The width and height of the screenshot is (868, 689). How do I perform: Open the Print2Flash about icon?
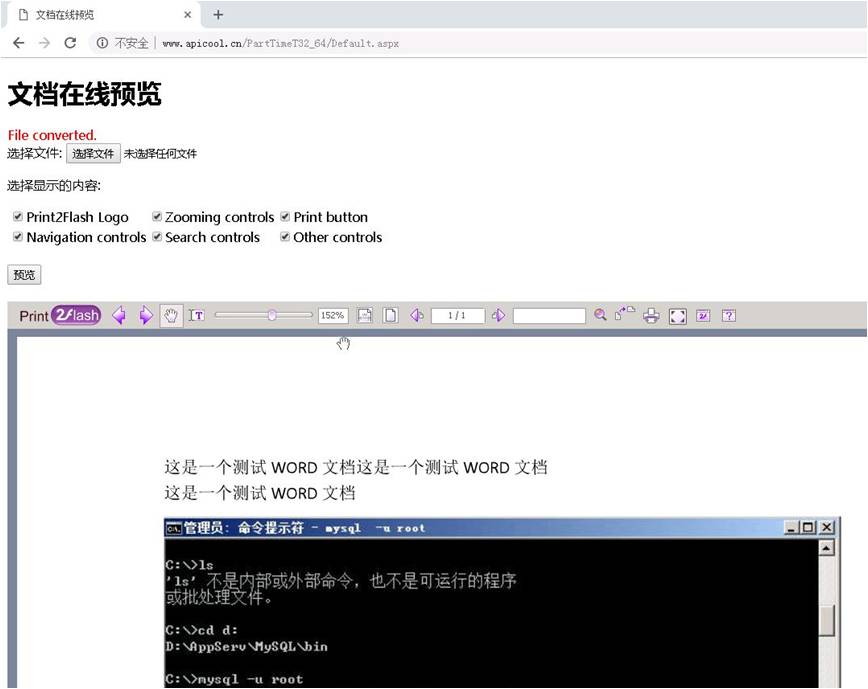pyautogui.click(x=703, y=315)
